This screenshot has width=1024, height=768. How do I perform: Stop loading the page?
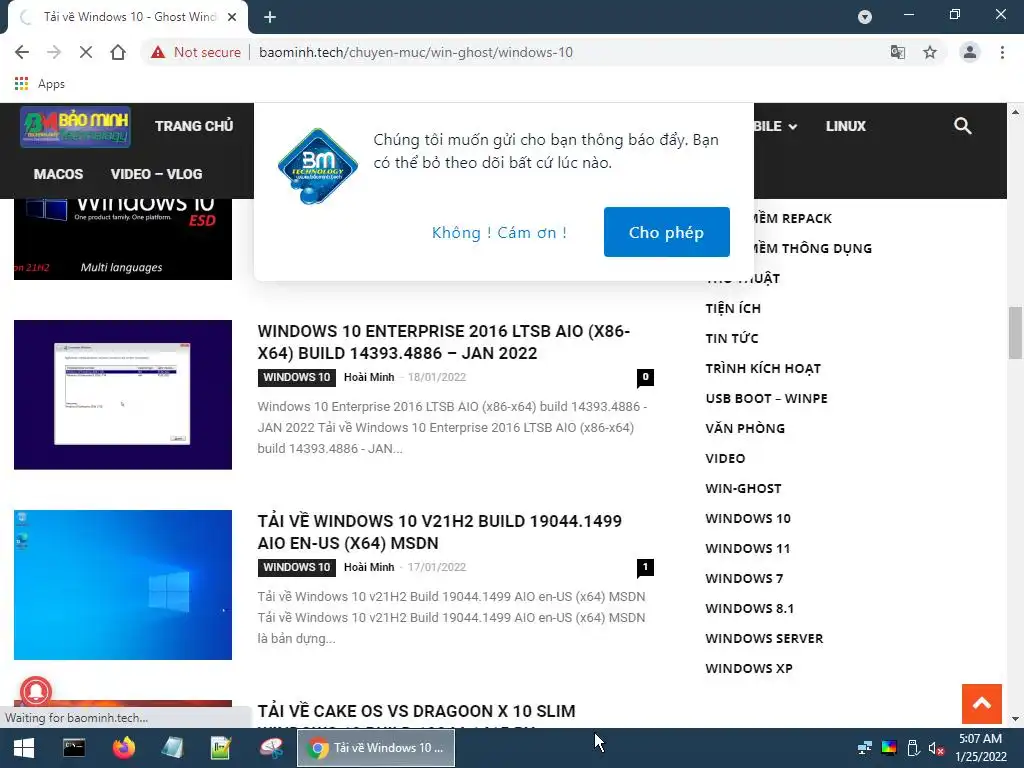[x=86, y=52]
